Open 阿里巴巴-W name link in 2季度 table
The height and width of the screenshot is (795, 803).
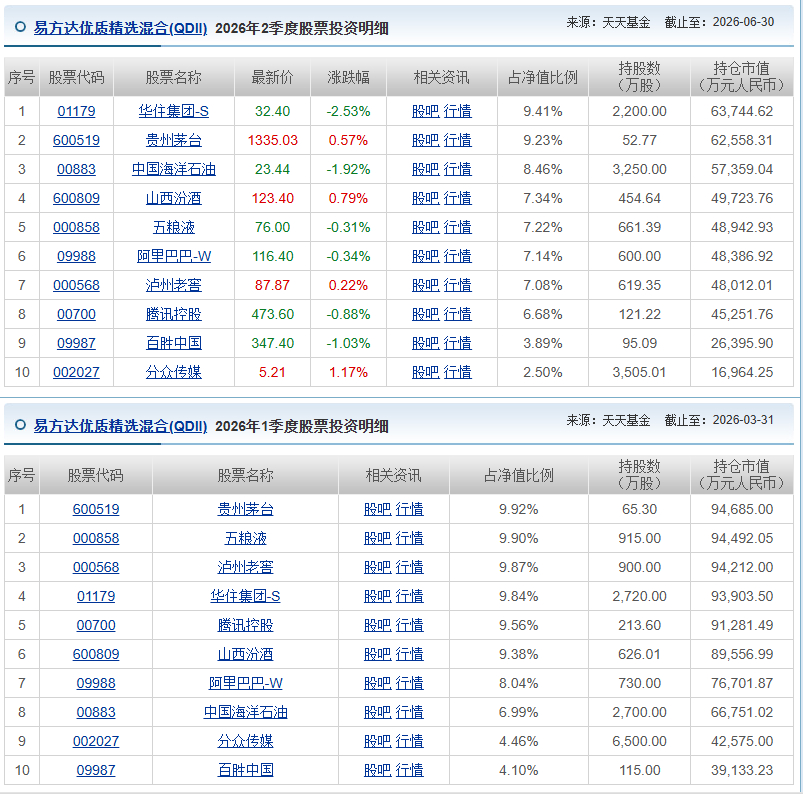[174, 256]
